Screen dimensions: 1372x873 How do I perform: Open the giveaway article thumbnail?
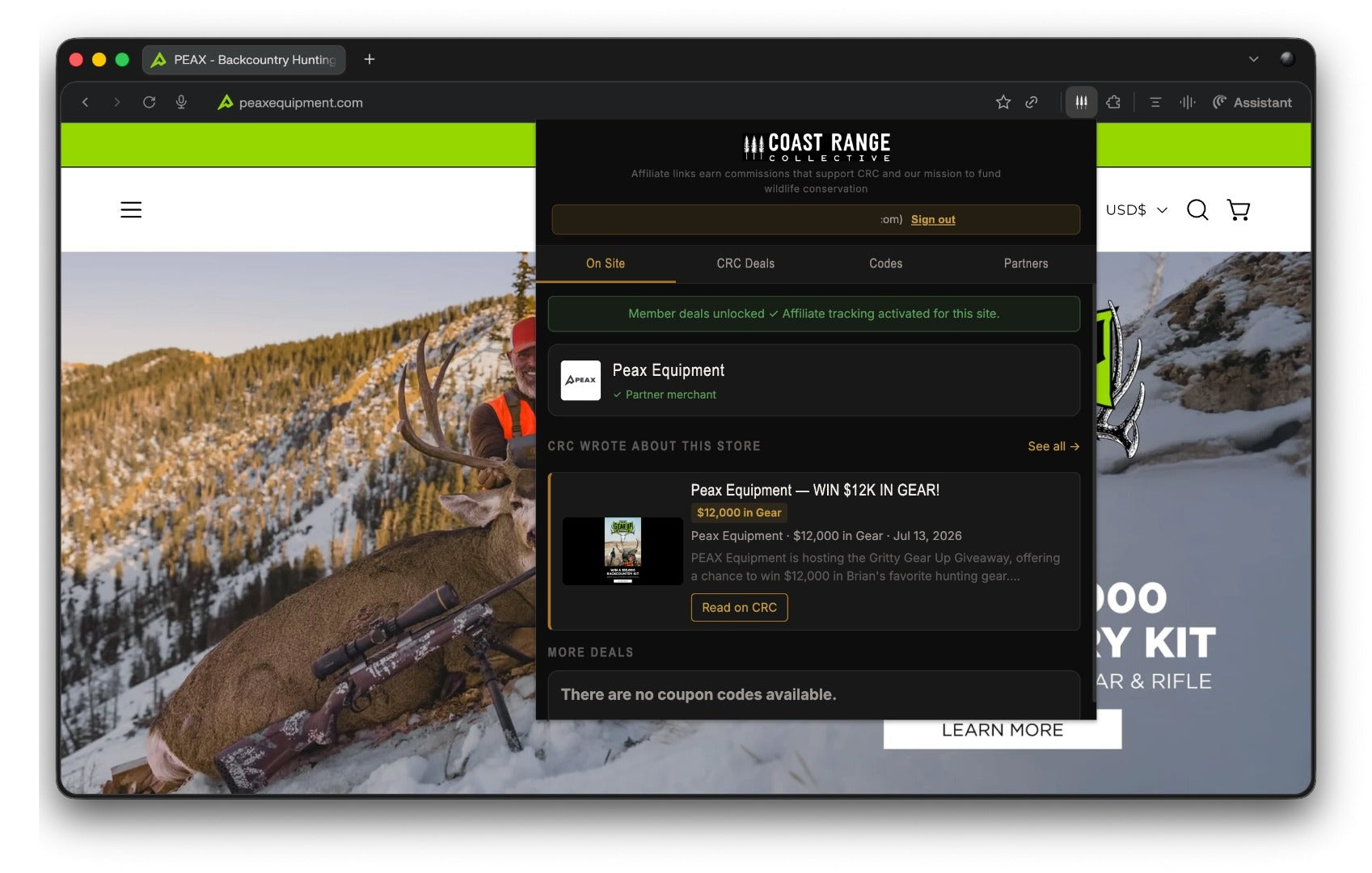tap(623, 551)
